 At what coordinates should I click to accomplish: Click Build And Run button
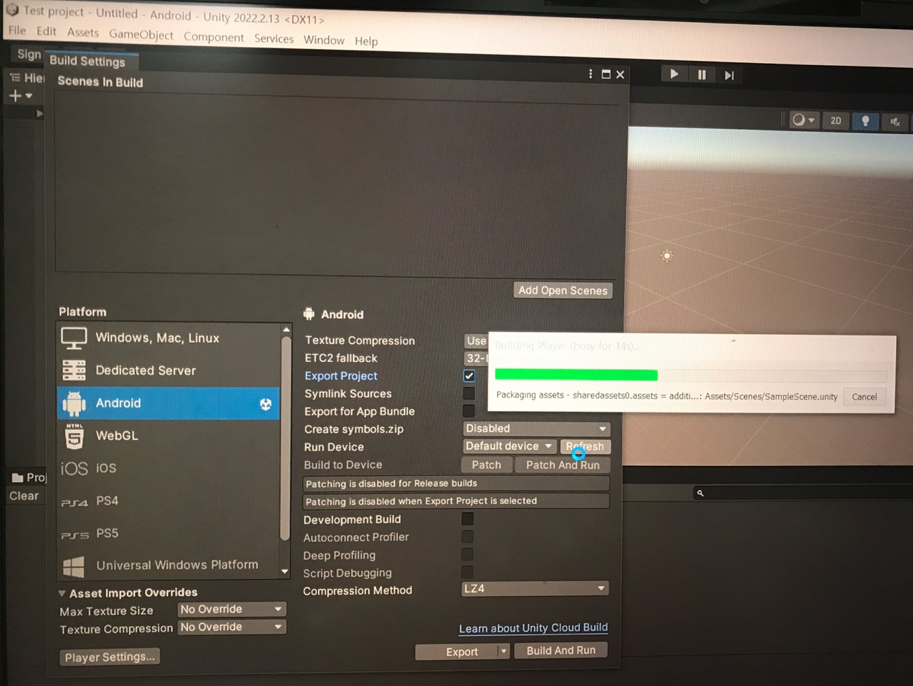tap(561, 650)
